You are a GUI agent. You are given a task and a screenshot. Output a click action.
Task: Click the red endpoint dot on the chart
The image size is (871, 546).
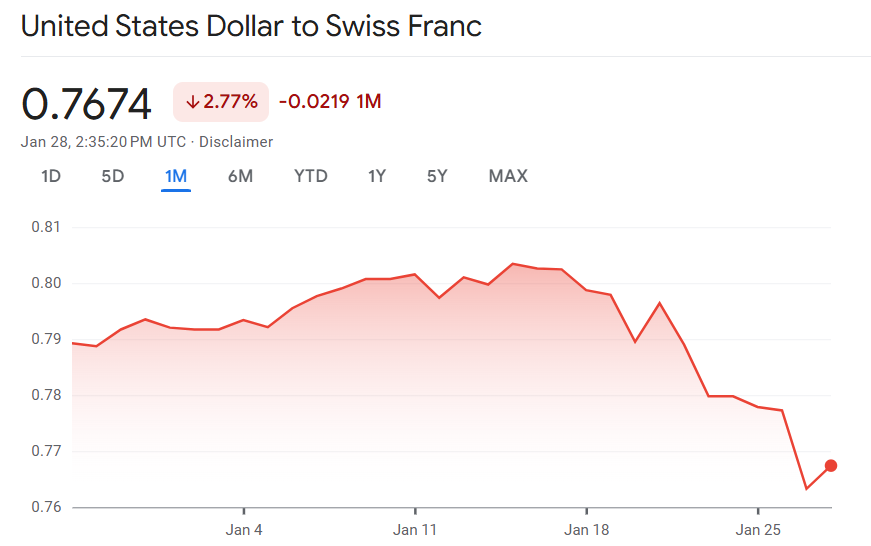[830, 466]
